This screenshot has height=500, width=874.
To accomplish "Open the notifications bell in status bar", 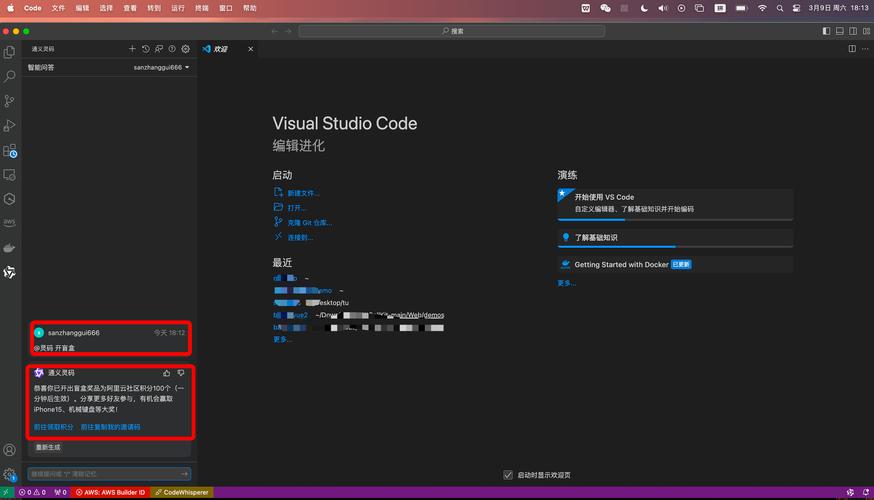I will [866, 492].
